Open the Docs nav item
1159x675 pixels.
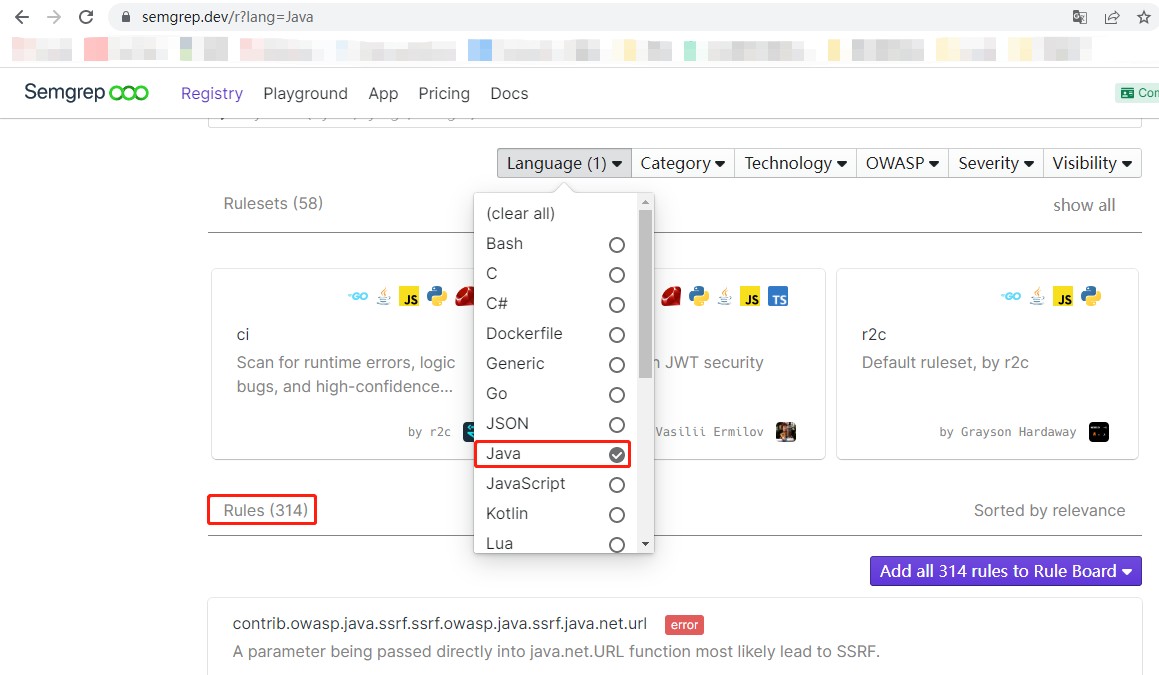[x=509, y=93]
